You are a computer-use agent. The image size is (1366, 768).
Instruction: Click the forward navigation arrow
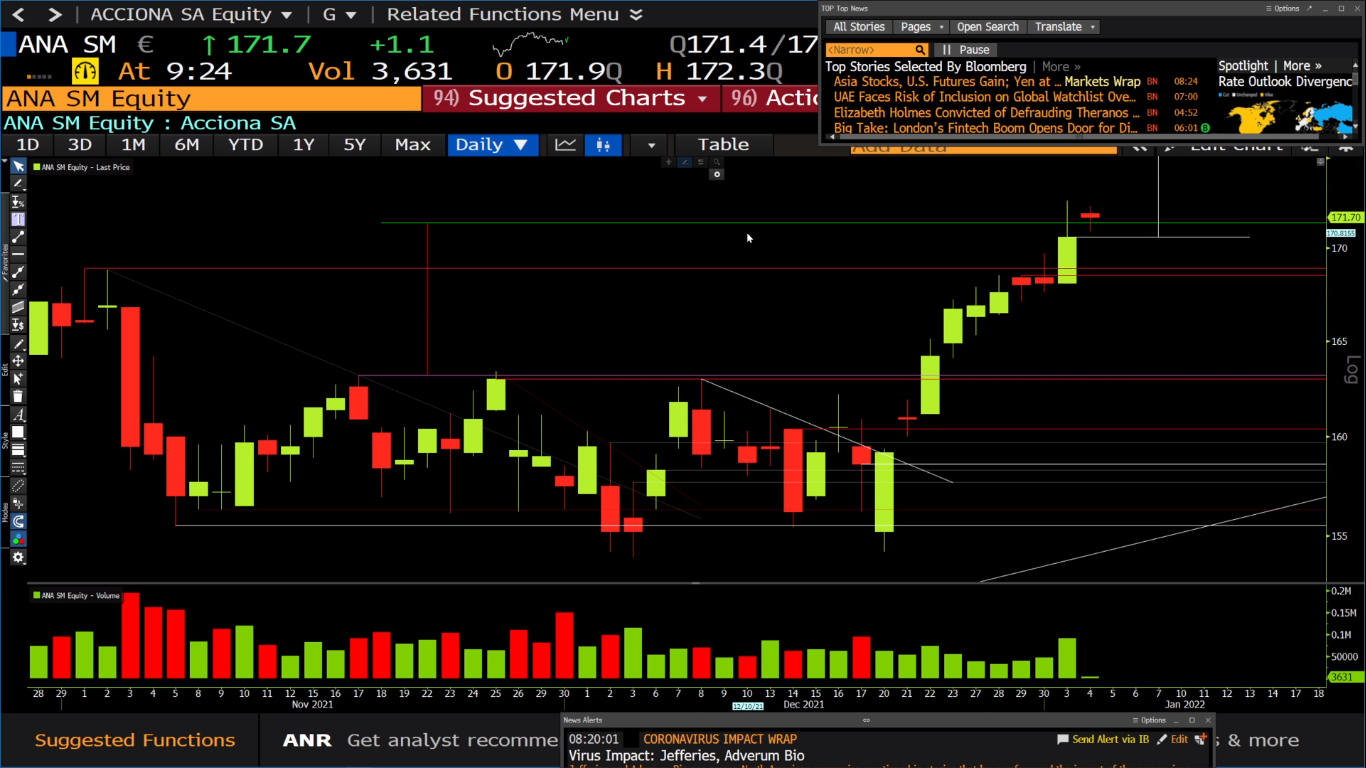click(x=55, y=14)
